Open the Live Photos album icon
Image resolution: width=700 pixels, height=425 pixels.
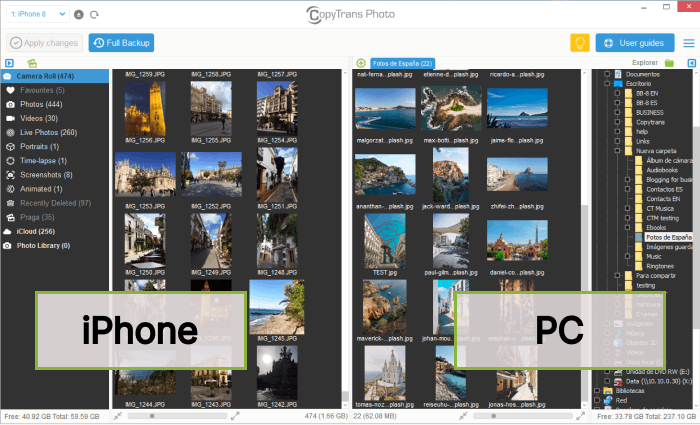tap(11, 133)
